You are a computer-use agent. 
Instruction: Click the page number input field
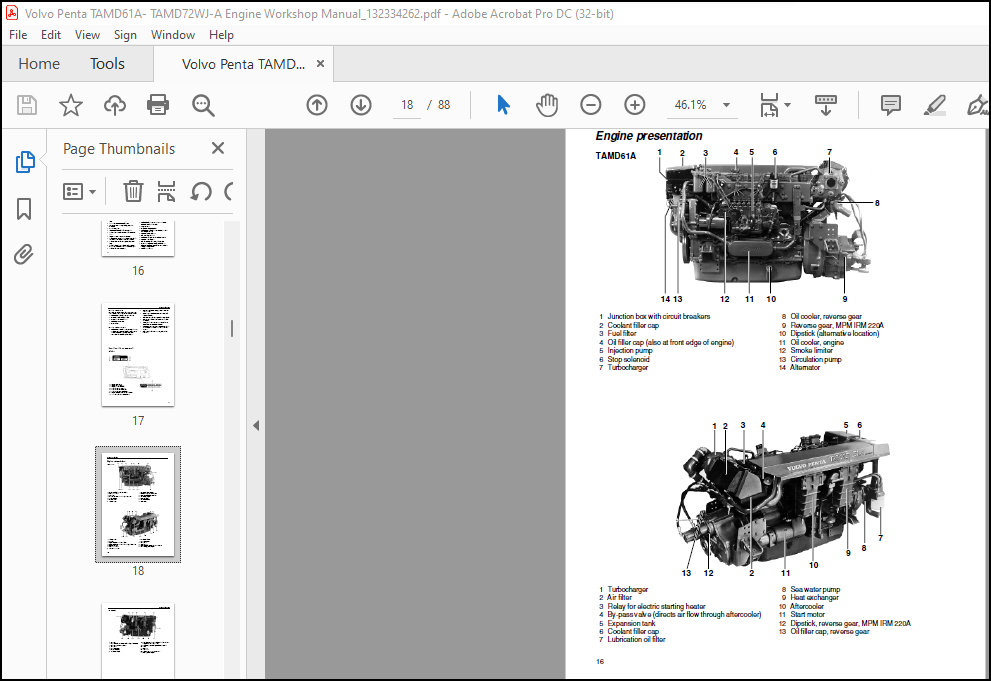[x=407, y=105]
